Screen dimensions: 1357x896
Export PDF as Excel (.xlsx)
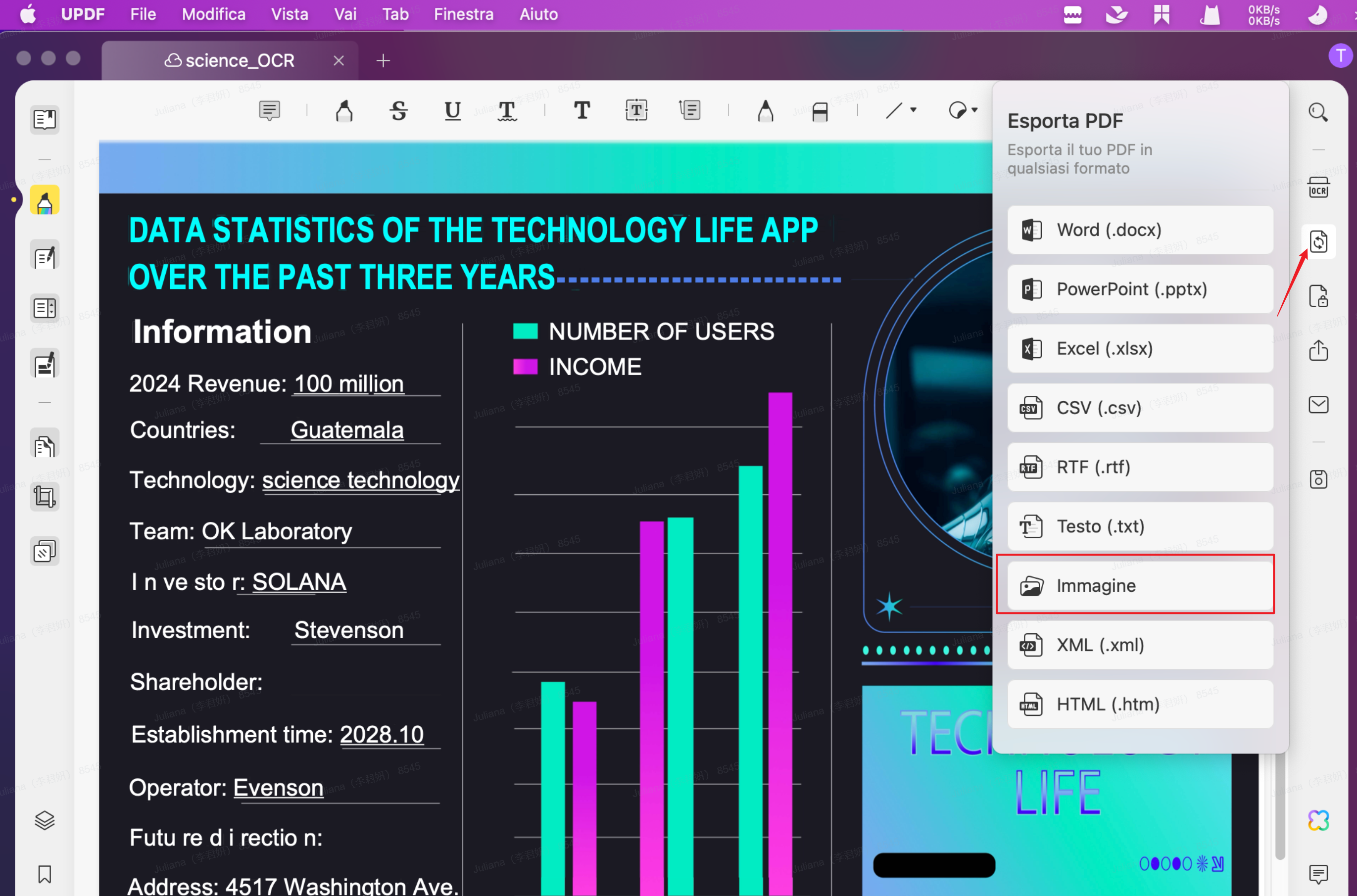(1140, 349)
